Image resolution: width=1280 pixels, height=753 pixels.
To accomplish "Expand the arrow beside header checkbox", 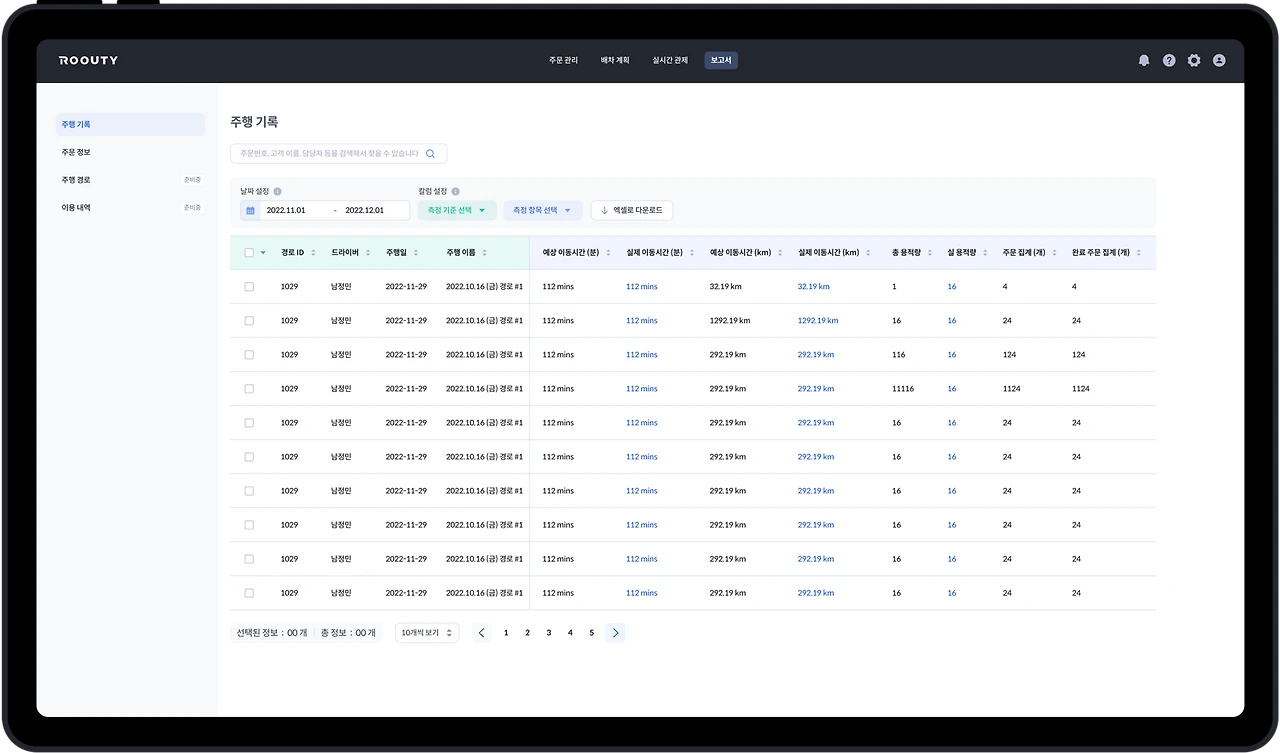I will click(263, 253).
